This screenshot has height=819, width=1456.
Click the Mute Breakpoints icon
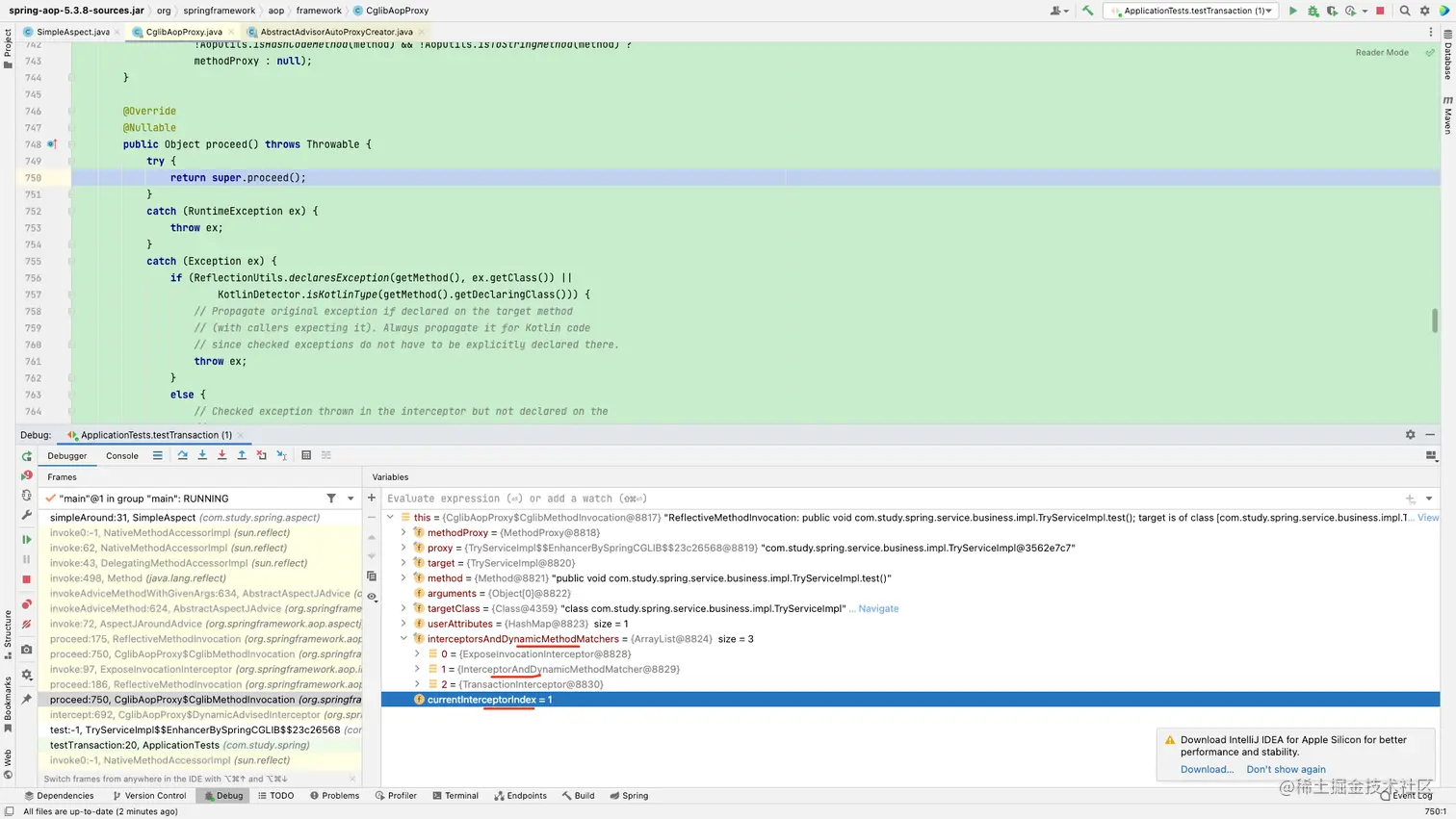click(x=27, y=624)
